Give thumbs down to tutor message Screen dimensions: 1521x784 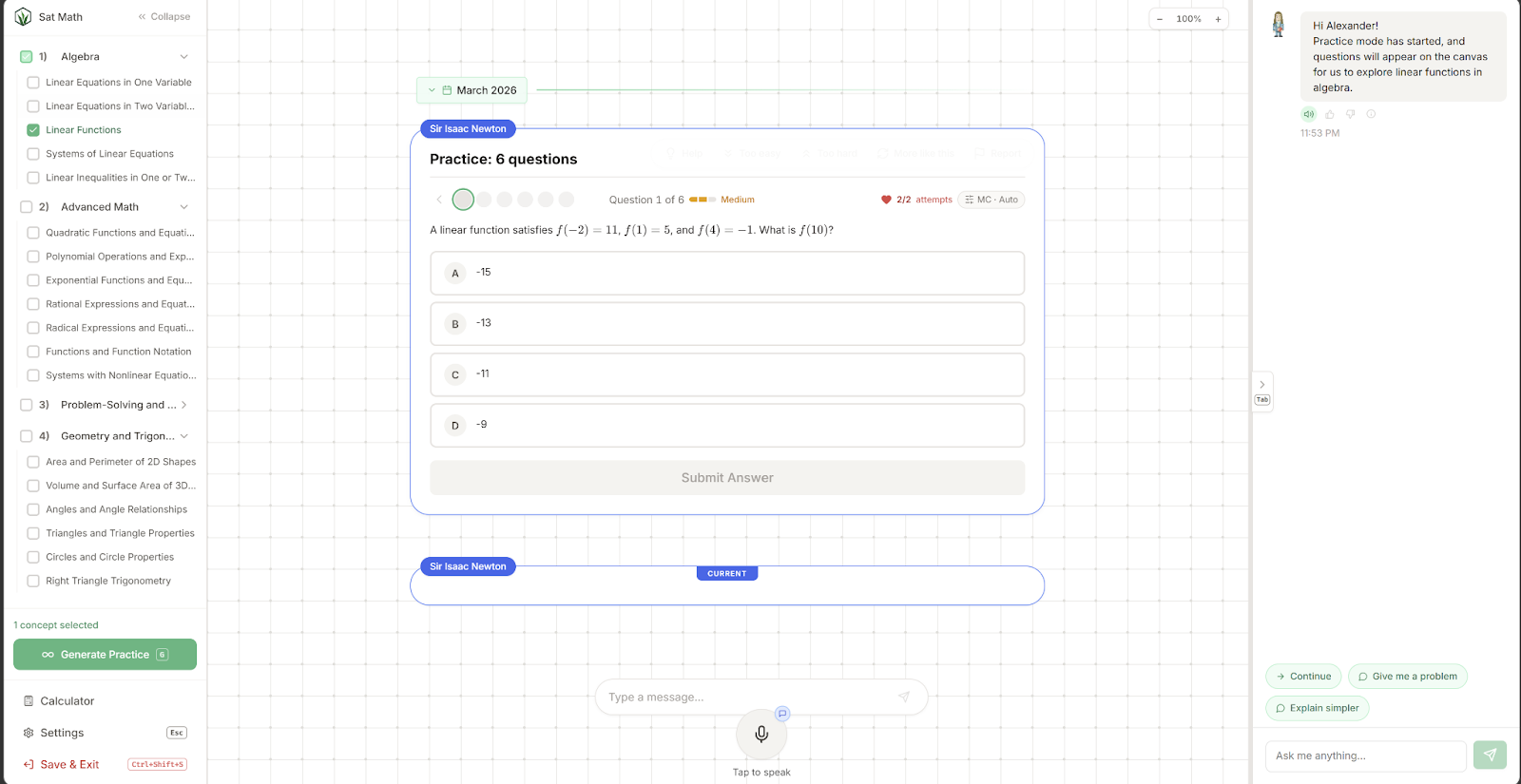(1350, 114)
